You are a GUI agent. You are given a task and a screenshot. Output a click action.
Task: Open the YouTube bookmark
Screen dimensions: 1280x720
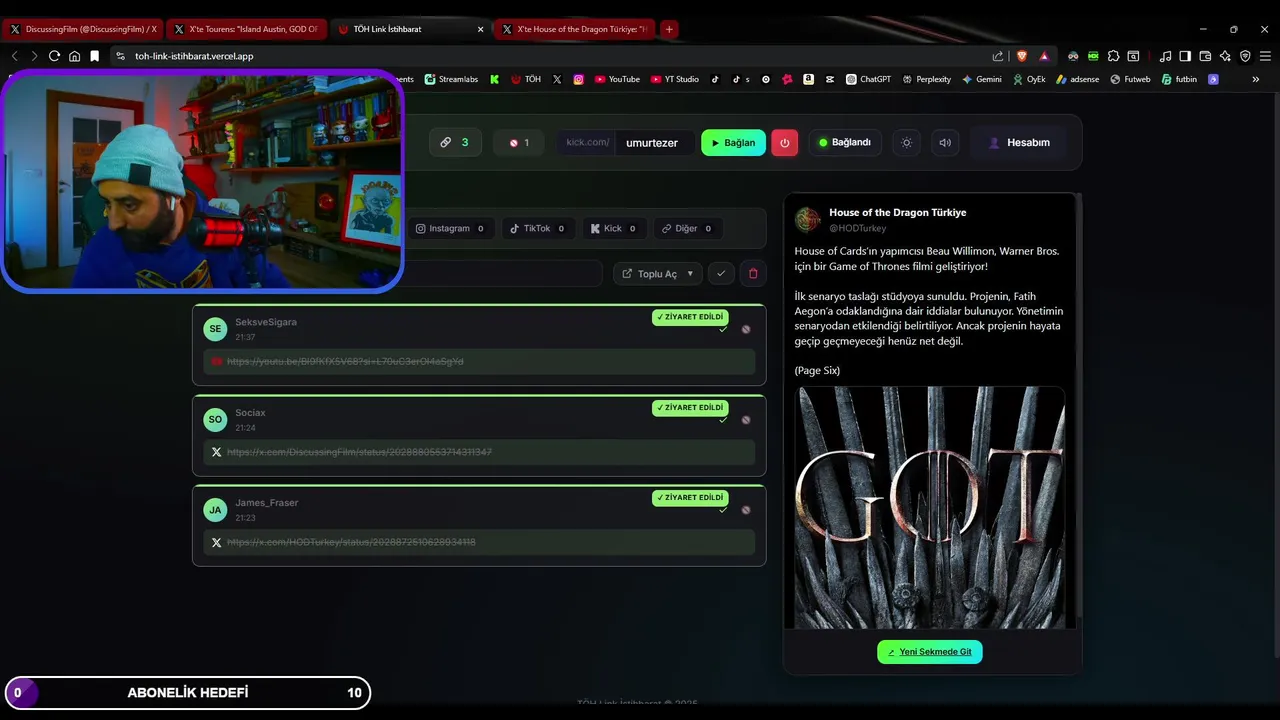(x=617, y=79)
